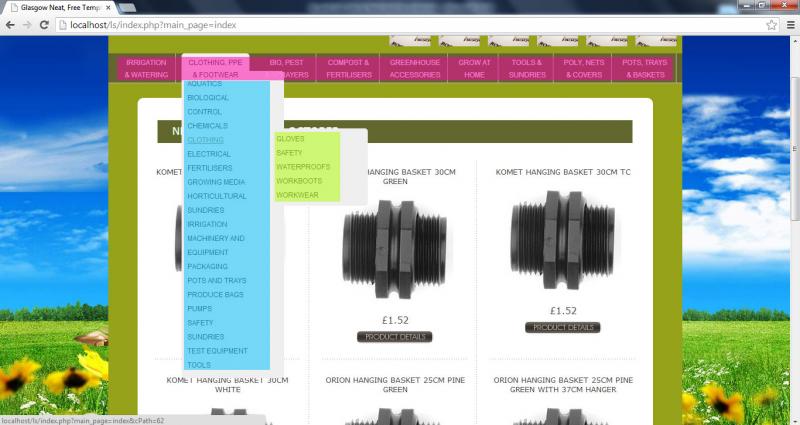Click green hanging basket product image
This screenshot has width=800, height=425.
click(394, 249)
